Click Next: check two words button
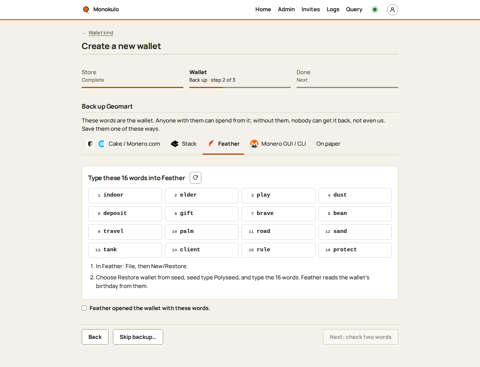Viewport: 480px width, 367px height. click(x=360, y=337)
